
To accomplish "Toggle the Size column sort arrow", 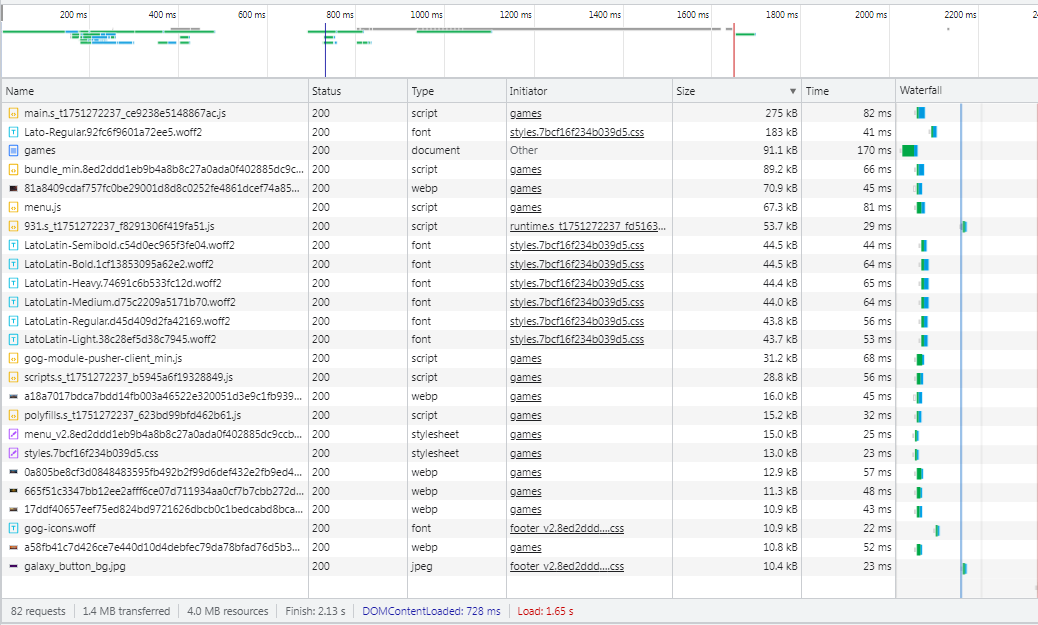I will [x=792, y=91].
